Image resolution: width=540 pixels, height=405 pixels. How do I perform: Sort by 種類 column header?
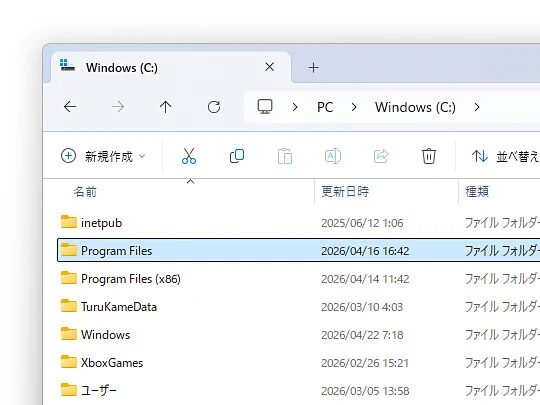(477, 191)
